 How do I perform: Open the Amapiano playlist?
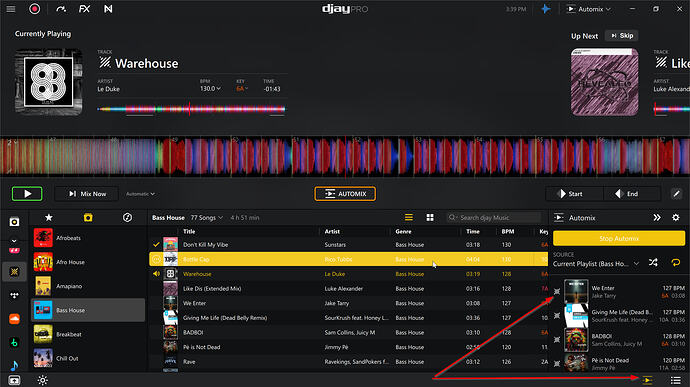[x=88, y=286]
